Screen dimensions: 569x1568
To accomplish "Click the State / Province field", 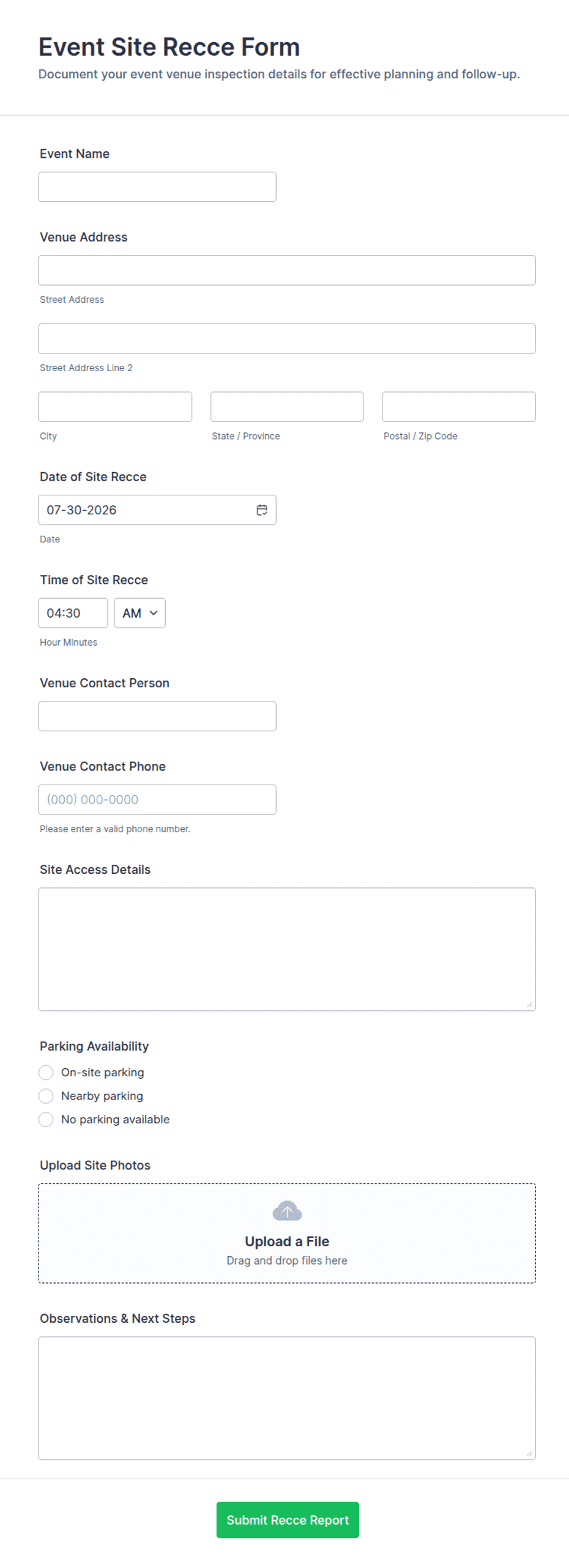I will (287, 407).
